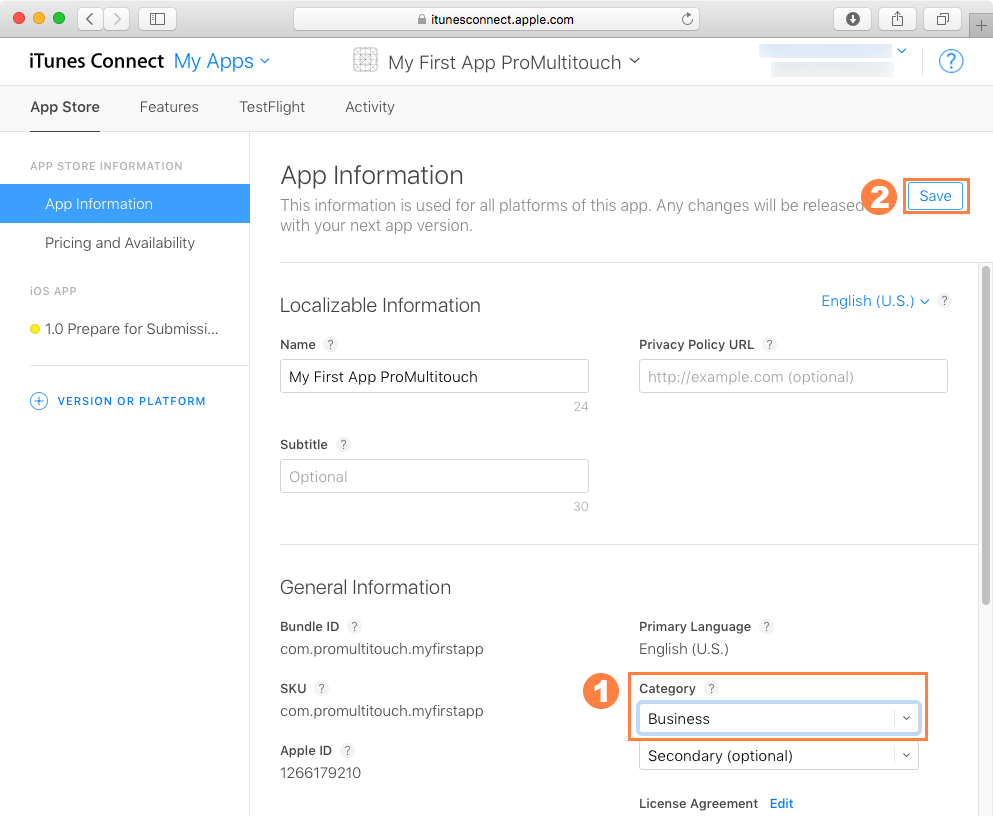Click the Apple ID number 1266179210

click(x=320, y=773)
